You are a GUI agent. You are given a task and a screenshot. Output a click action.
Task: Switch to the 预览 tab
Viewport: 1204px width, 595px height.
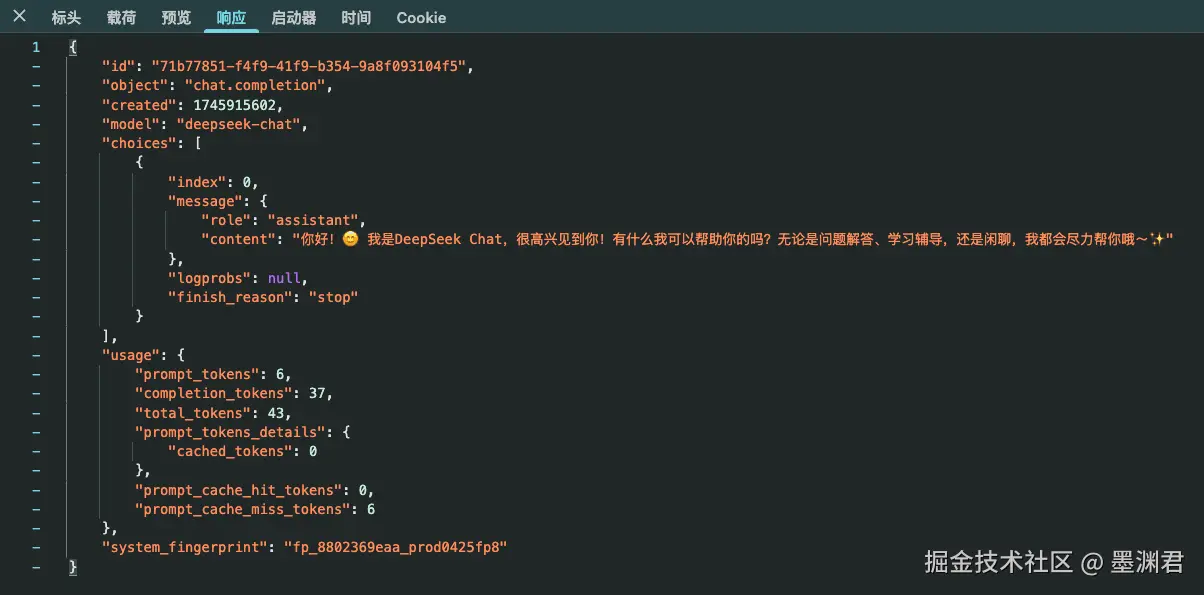pos(176,17)
